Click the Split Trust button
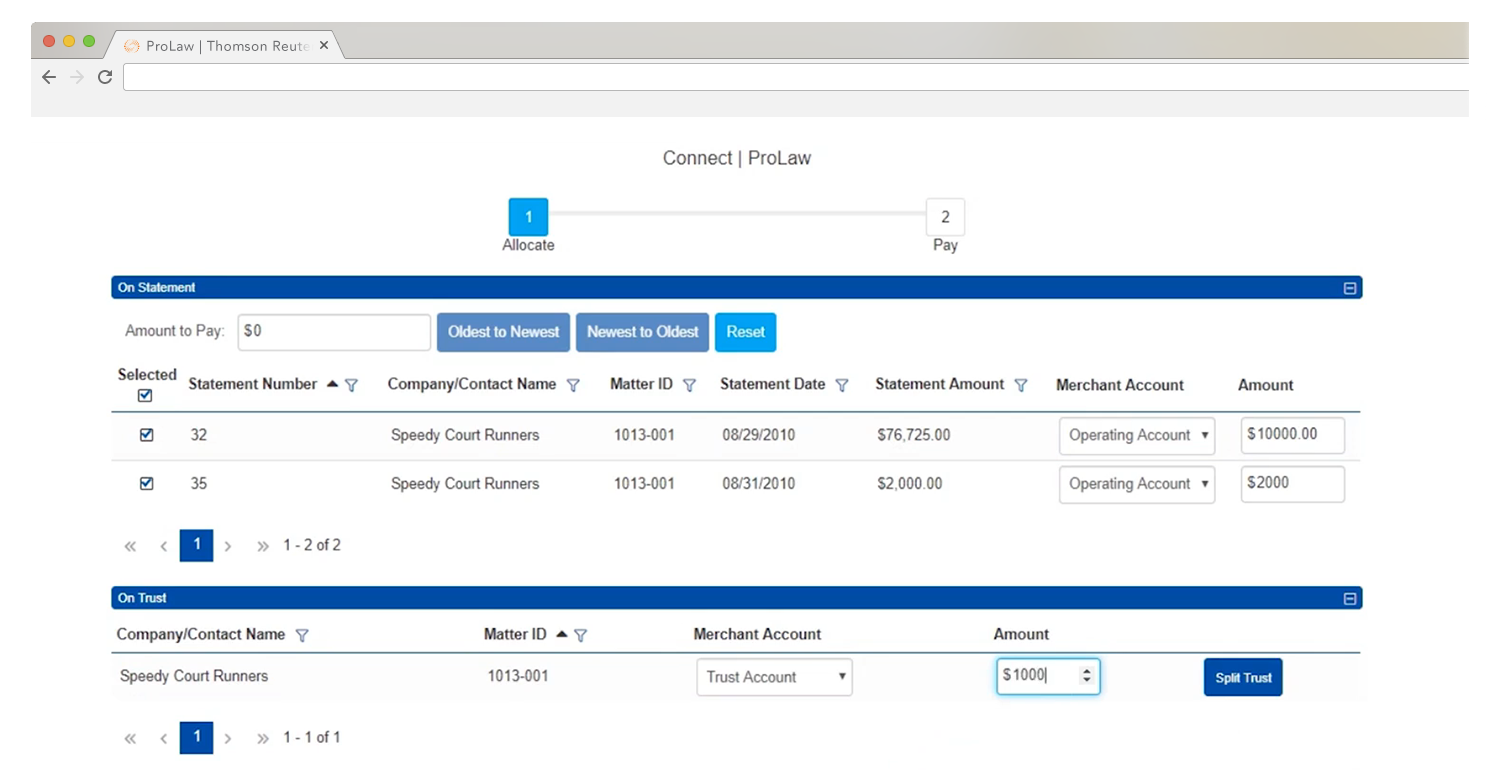 (1242, 678)
